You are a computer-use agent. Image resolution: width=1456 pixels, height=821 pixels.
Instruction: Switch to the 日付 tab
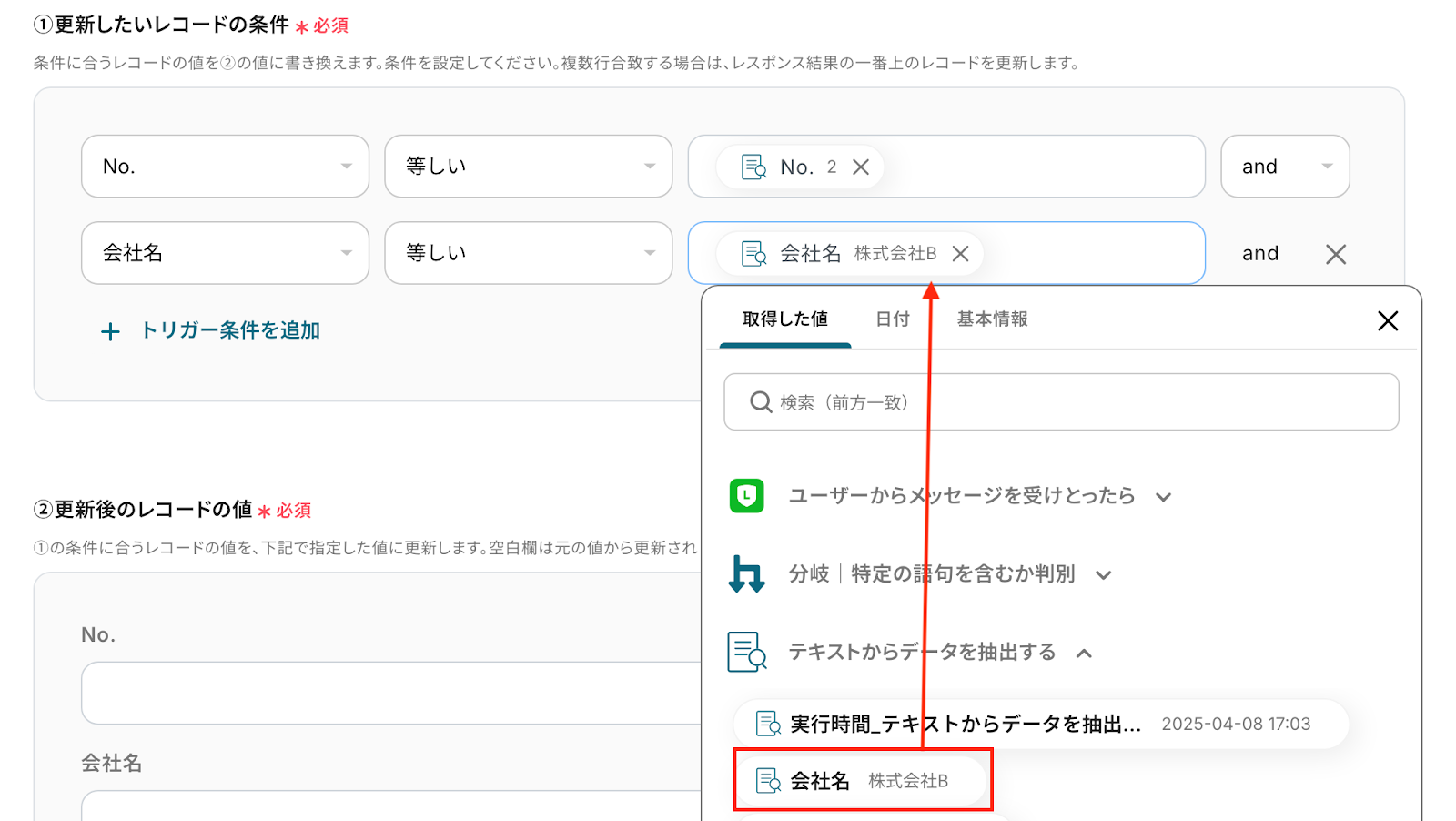point(892,319)
